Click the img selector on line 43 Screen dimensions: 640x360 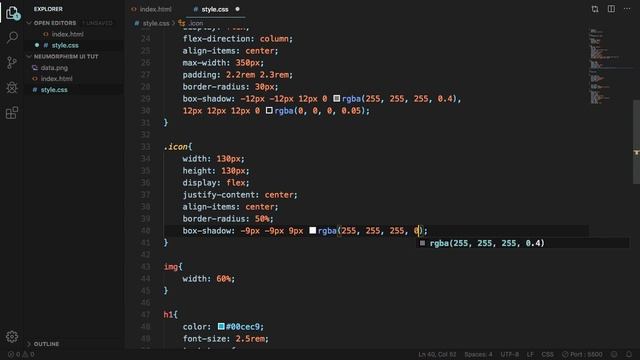pos(171,267)
